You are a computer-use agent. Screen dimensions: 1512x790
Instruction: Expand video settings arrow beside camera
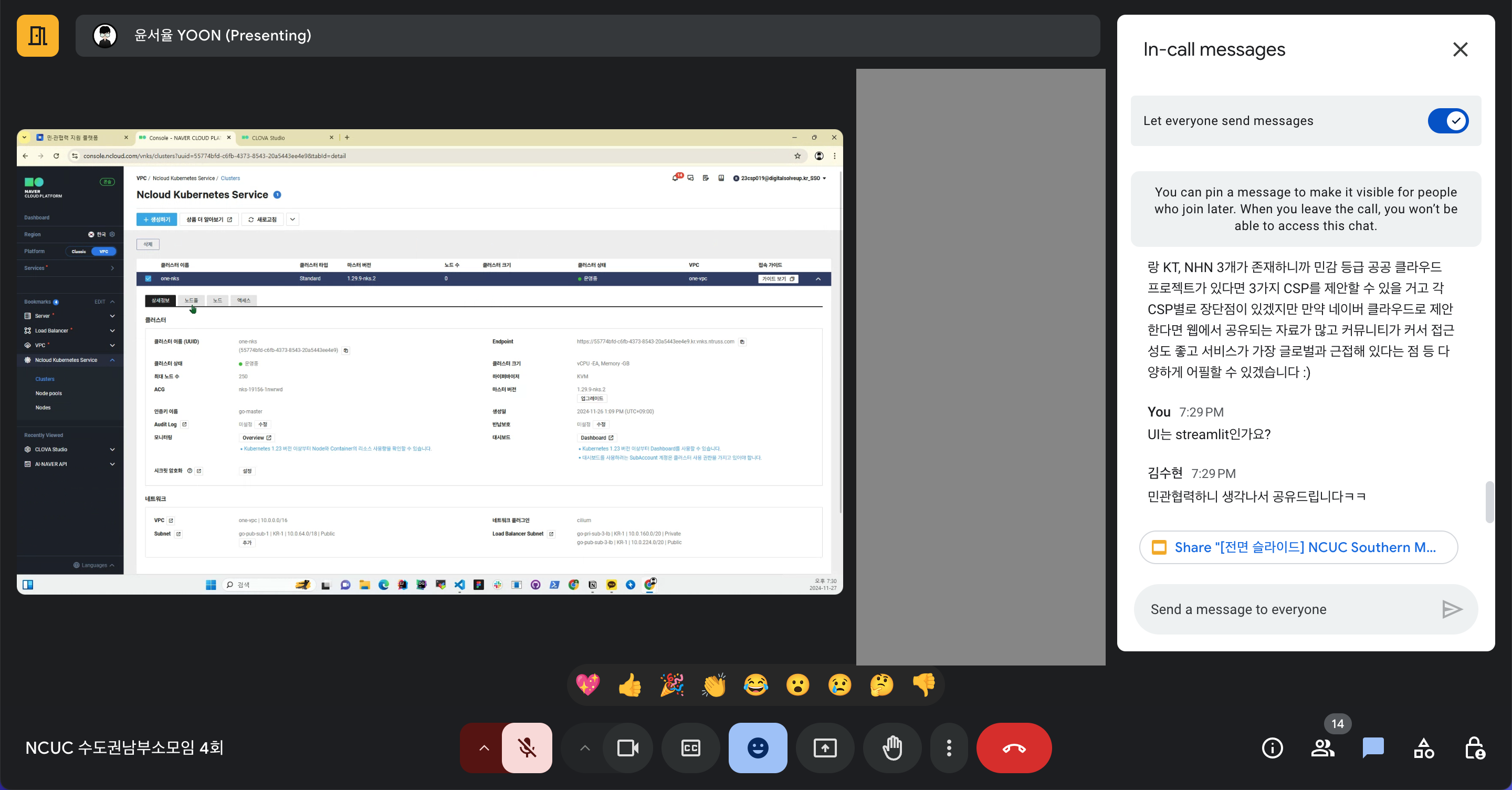[x=585, y=747]
